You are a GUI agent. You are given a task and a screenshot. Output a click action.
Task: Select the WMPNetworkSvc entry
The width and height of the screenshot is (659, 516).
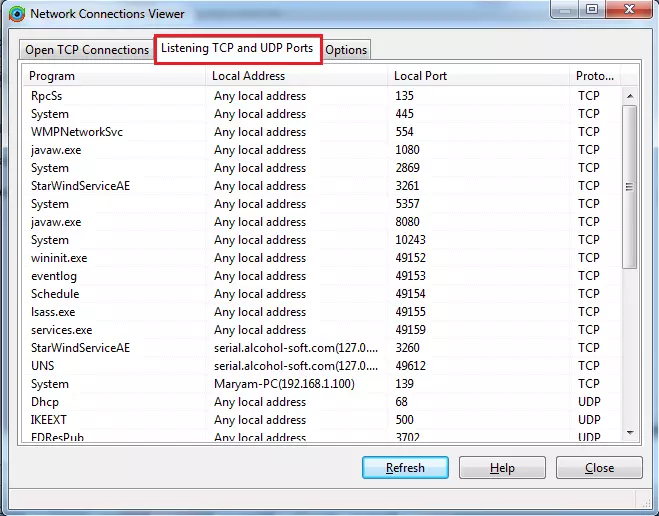click(x=77, y=132)
